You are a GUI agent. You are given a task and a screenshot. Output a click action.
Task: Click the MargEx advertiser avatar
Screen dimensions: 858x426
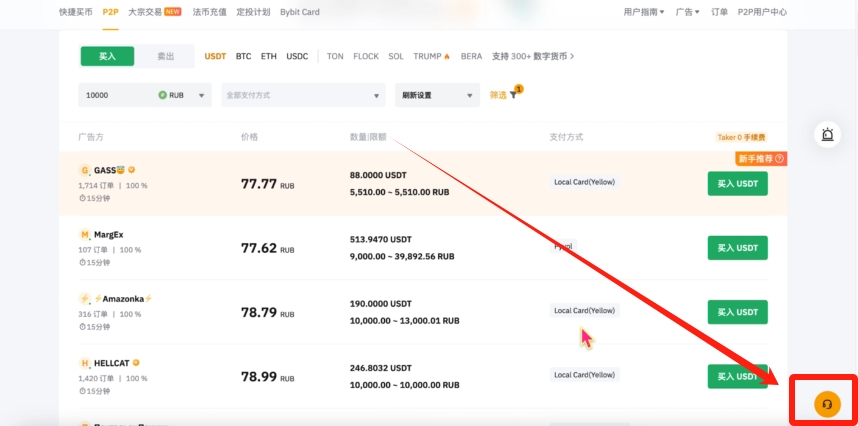tap(84, 235)
